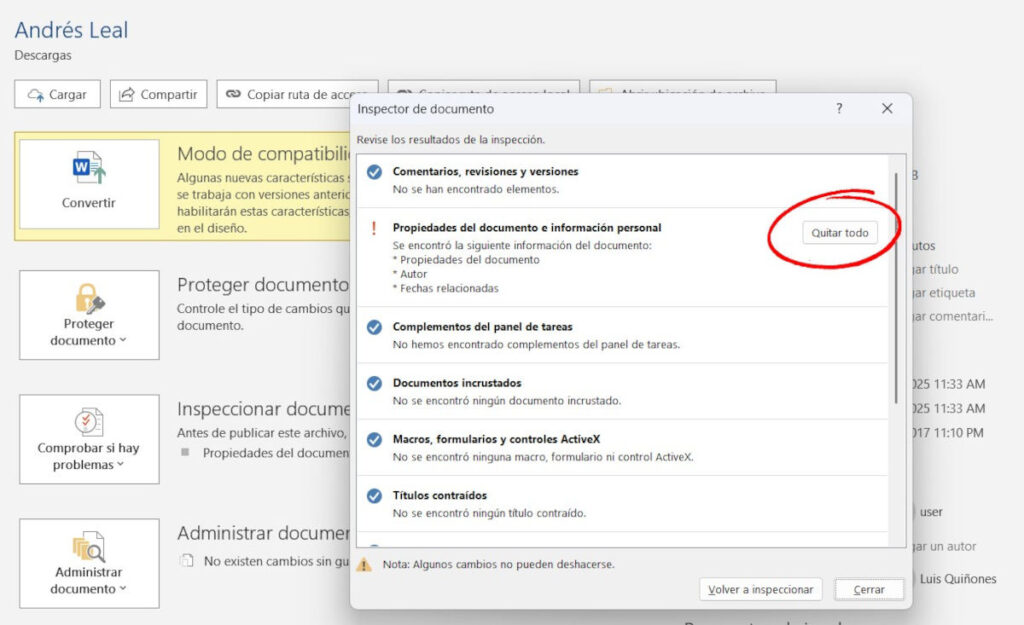The image size is (1024, 625).
Task: Click the link icon on Copiar ruta de acceso
Action: (x=233, y=94)
